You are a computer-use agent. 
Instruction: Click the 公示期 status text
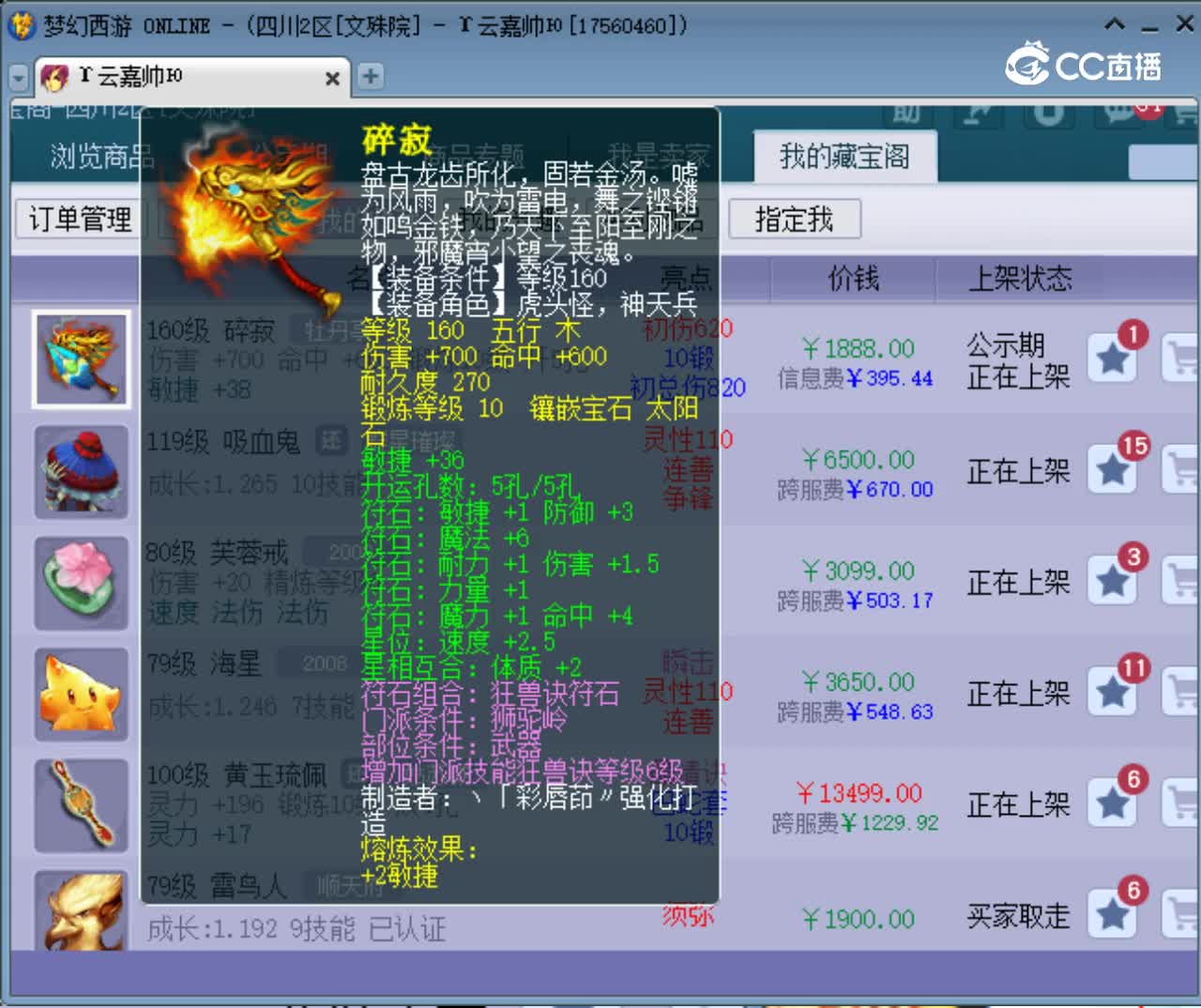1006,345
